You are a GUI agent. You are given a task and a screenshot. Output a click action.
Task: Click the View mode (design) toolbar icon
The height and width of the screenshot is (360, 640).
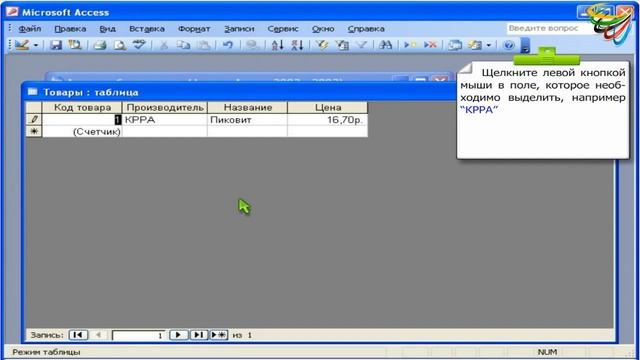(x=22, y=45)
